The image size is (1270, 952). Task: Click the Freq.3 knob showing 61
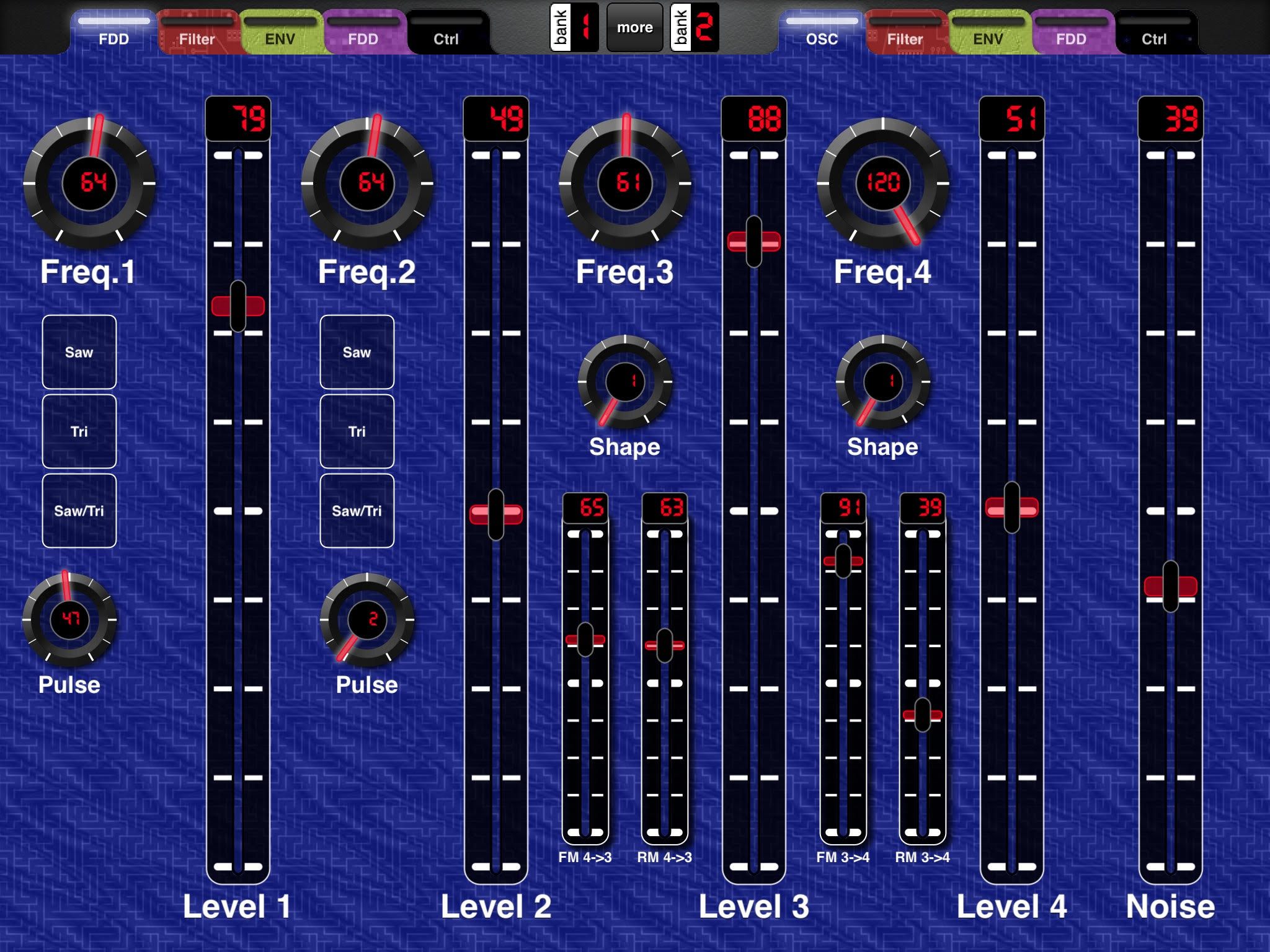(625, 183)
